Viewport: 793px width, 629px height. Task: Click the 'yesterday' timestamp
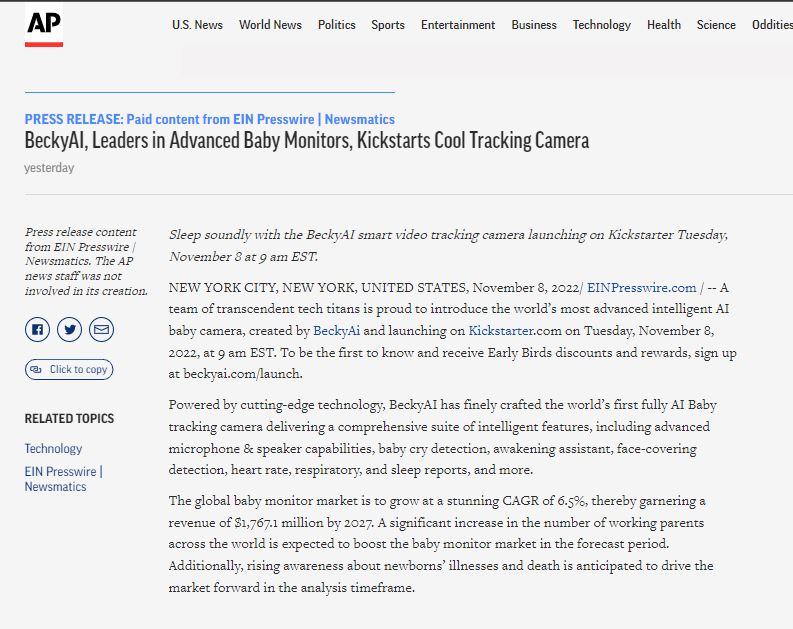click(x=49, y=168)
